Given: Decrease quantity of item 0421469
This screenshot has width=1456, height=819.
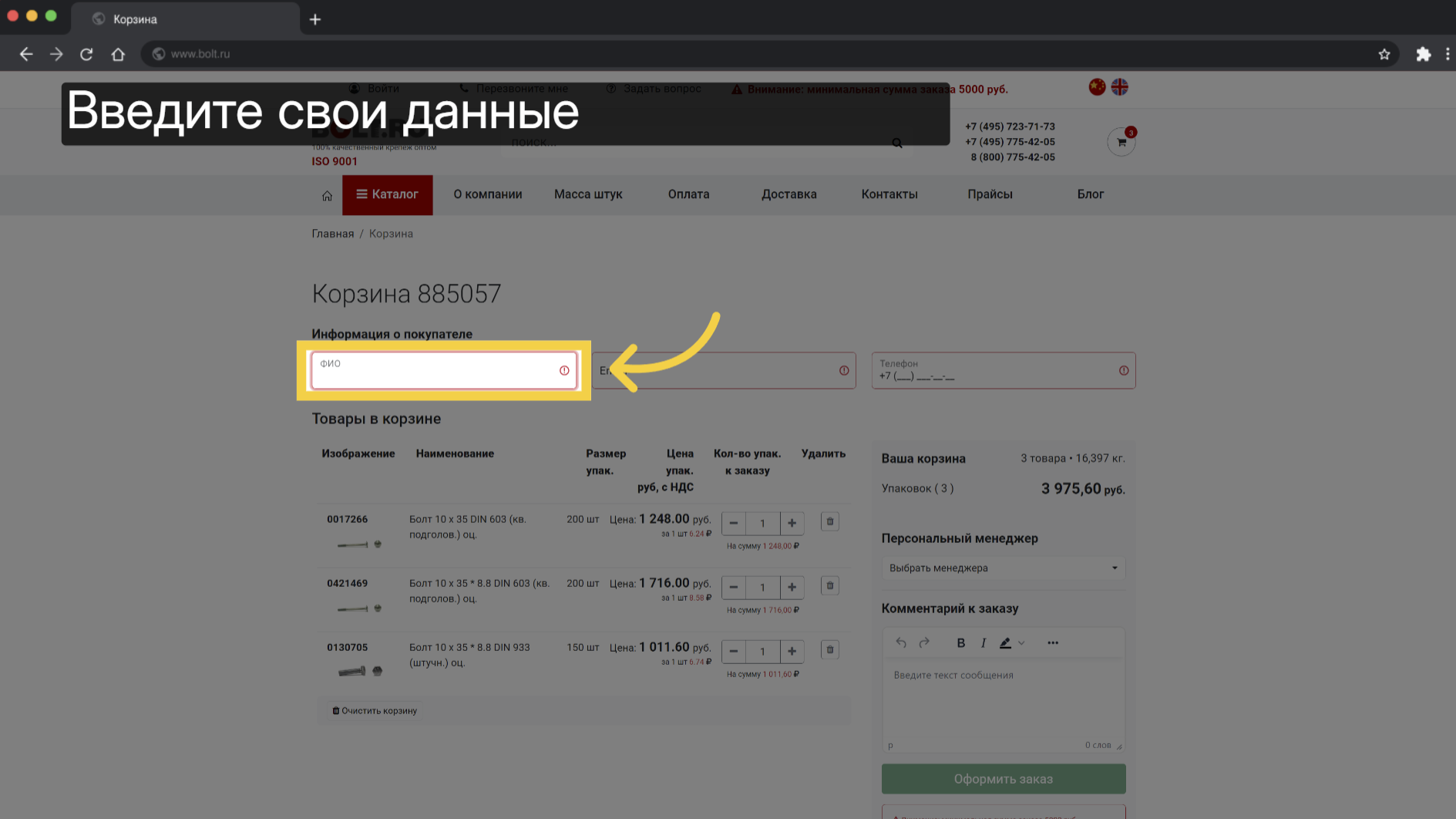Looking at the screenshot, I should tap(734, 587).
